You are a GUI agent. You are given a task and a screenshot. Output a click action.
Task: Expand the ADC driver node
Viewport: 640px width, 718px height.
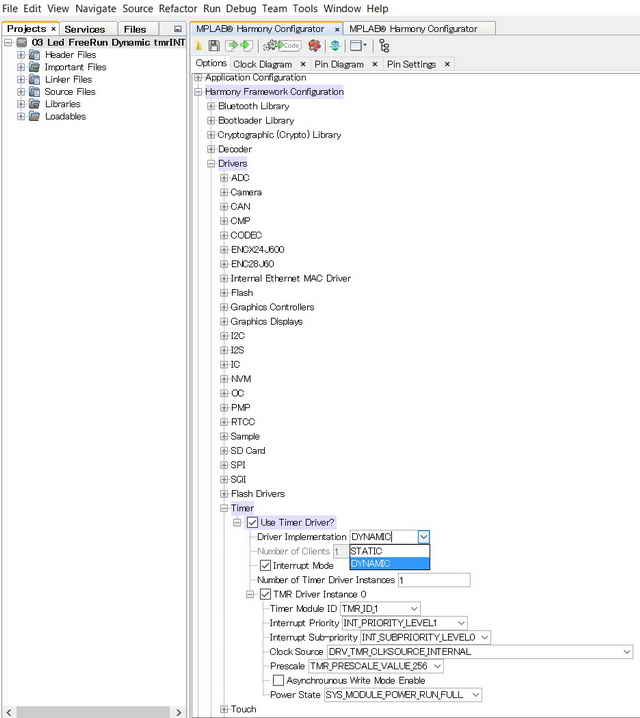(x=224, y=178)
